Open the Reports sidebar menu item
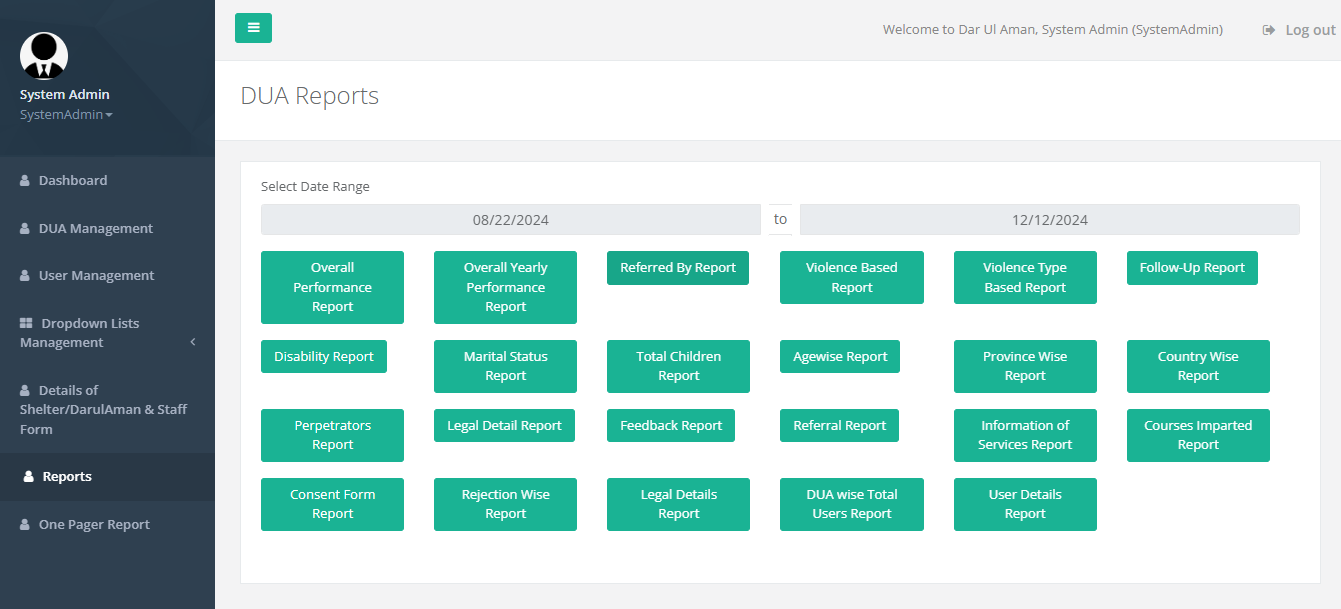Viewport: 1341px width, 609px height. click(x=67, y=477)
